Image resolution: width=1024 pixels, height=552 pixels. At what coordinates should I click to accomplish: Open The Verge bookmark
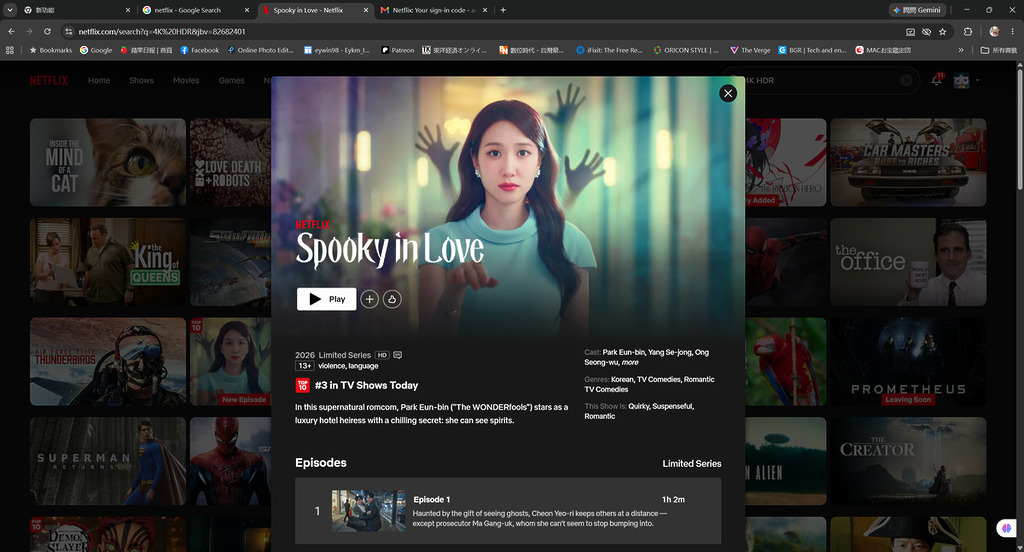[750, 50]
